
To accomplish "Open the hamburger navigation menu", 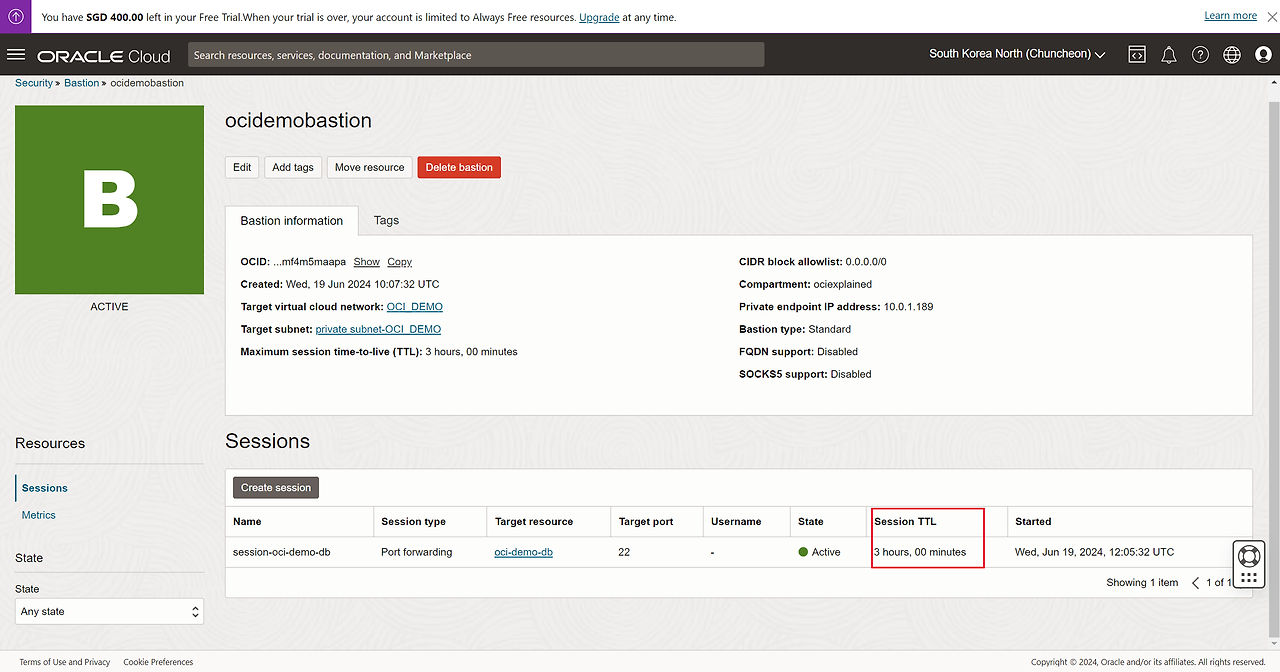I will pos(16,55).
